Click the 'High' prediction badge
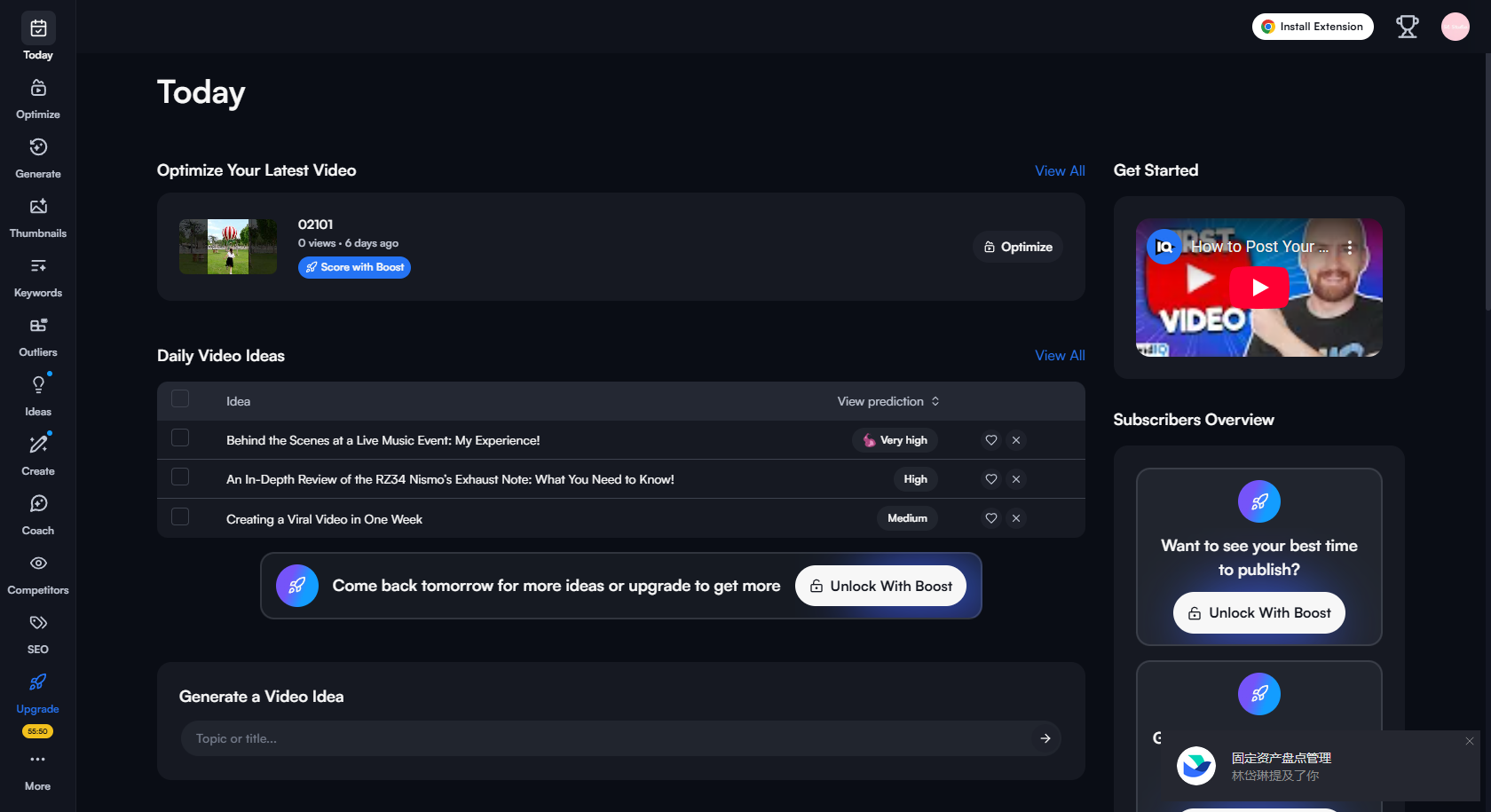Image resolution: width=1491 pixels, height=812 pixels. tap(916, 479)
